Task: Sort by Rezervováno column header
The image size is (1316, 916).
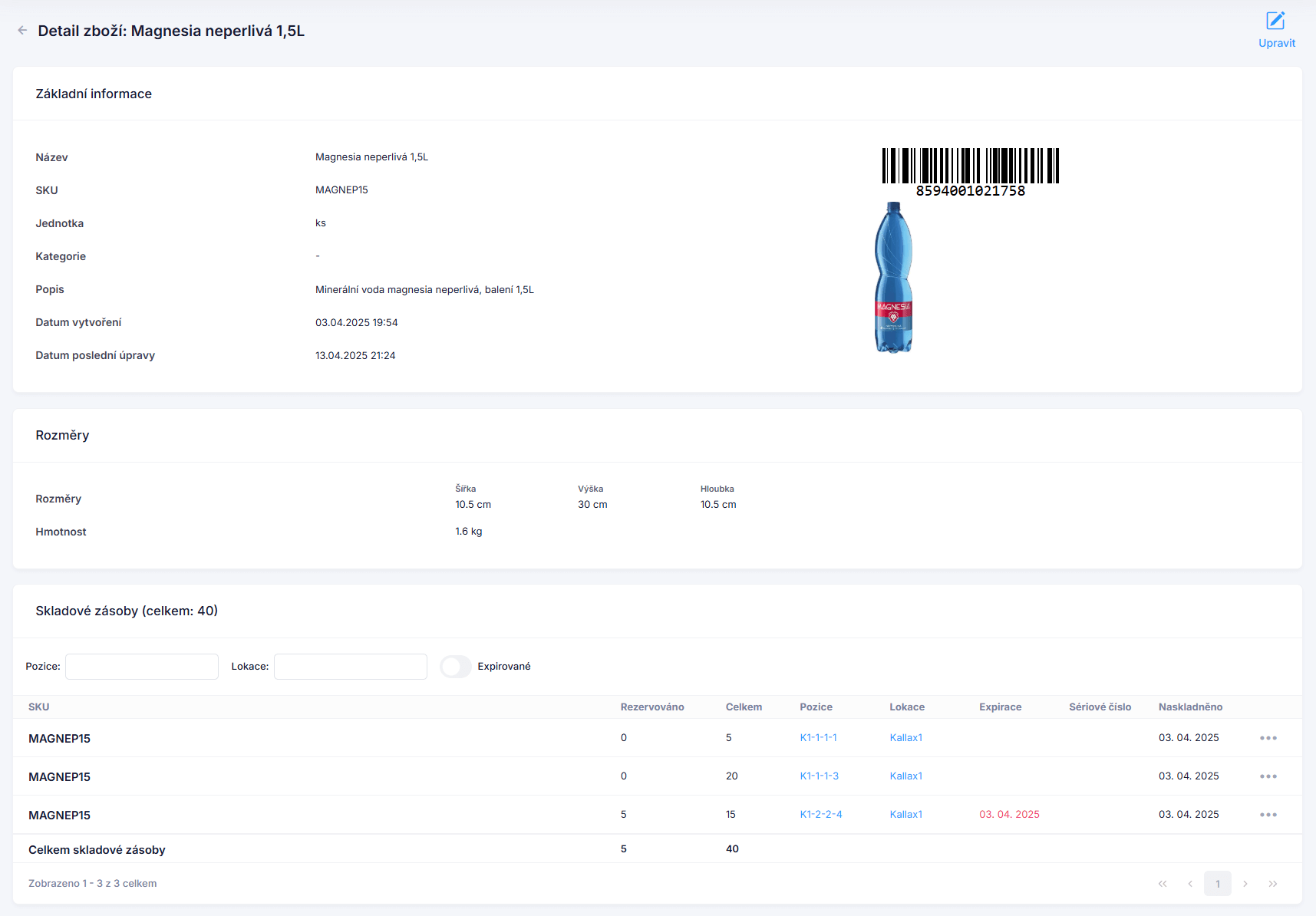Action: coord(652,707)
